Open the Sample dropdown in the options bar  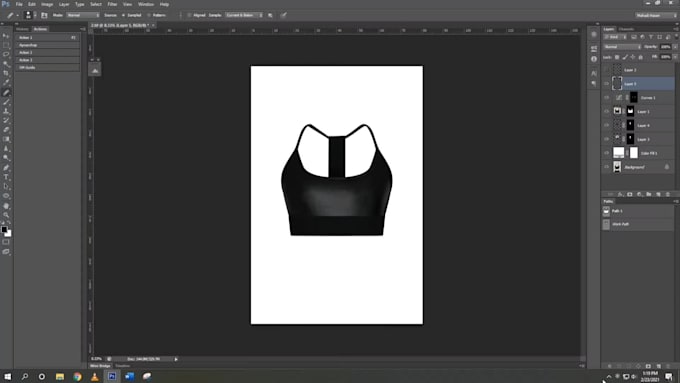(244, 15)
